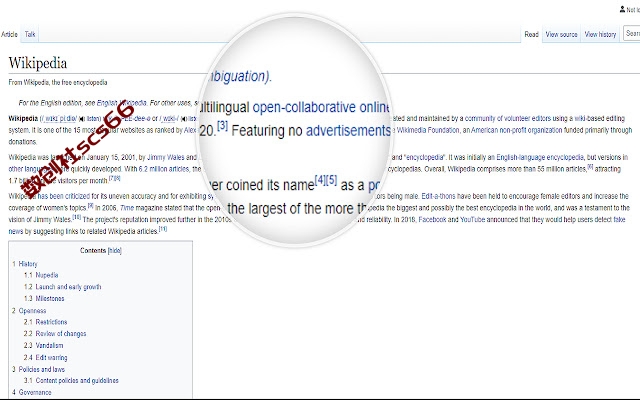
Task: Click the 'has been criticized' link
Action: pyautogui.click(x=63, y=196)
